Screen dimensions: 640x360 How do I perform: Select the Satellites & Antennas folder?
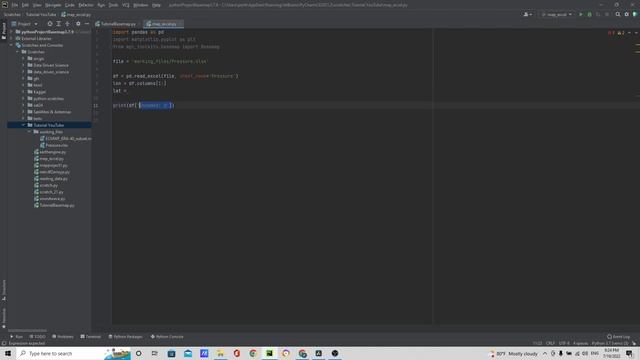[x=49, y=112]
